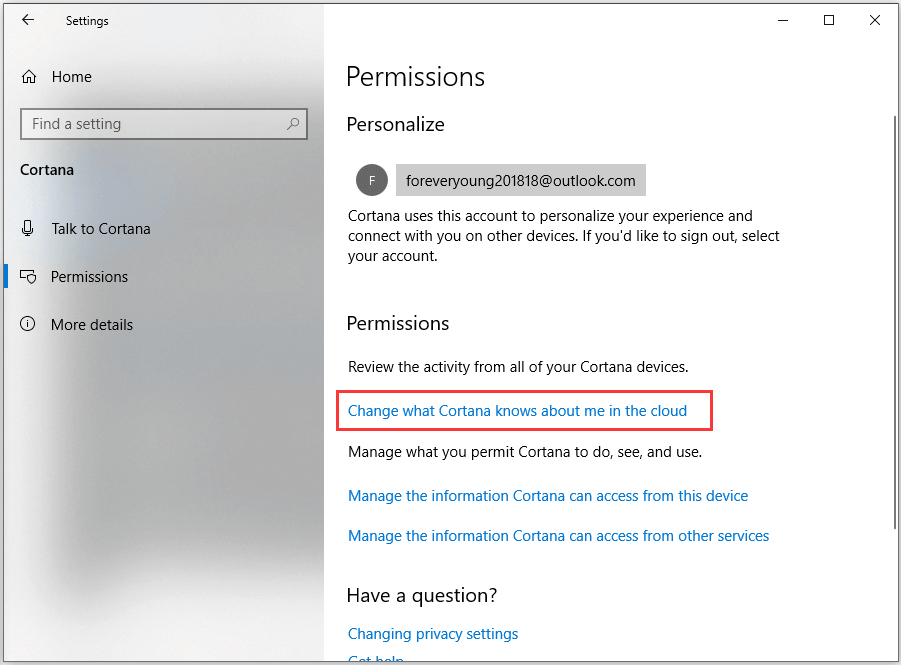Viewport: 901px width, 665px height.
Task: Click the search magnifier icon
Action: (x=293, y=124)
